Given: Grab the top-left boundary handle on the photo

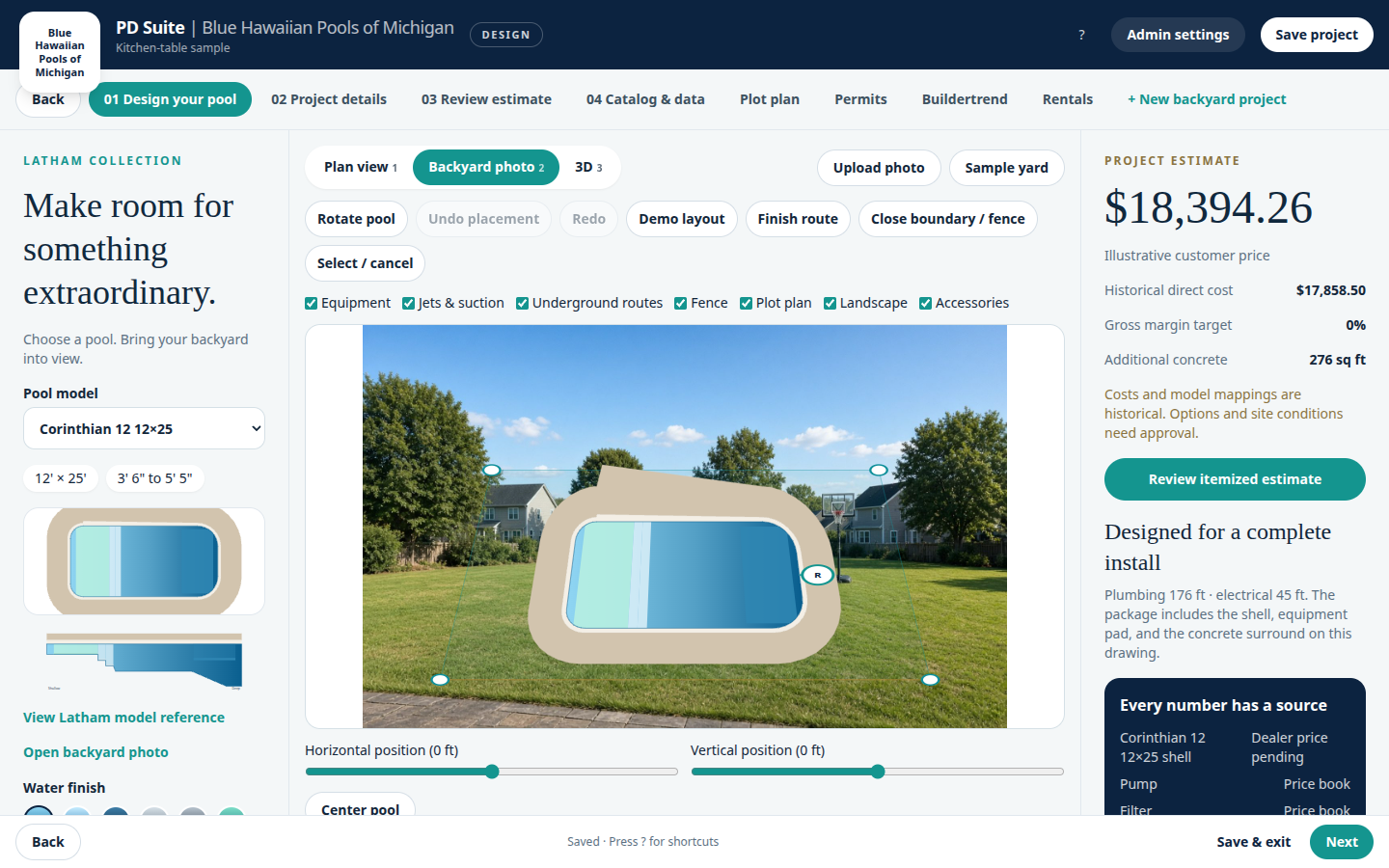Looking at the screenshot, I should tap(492, 470).
